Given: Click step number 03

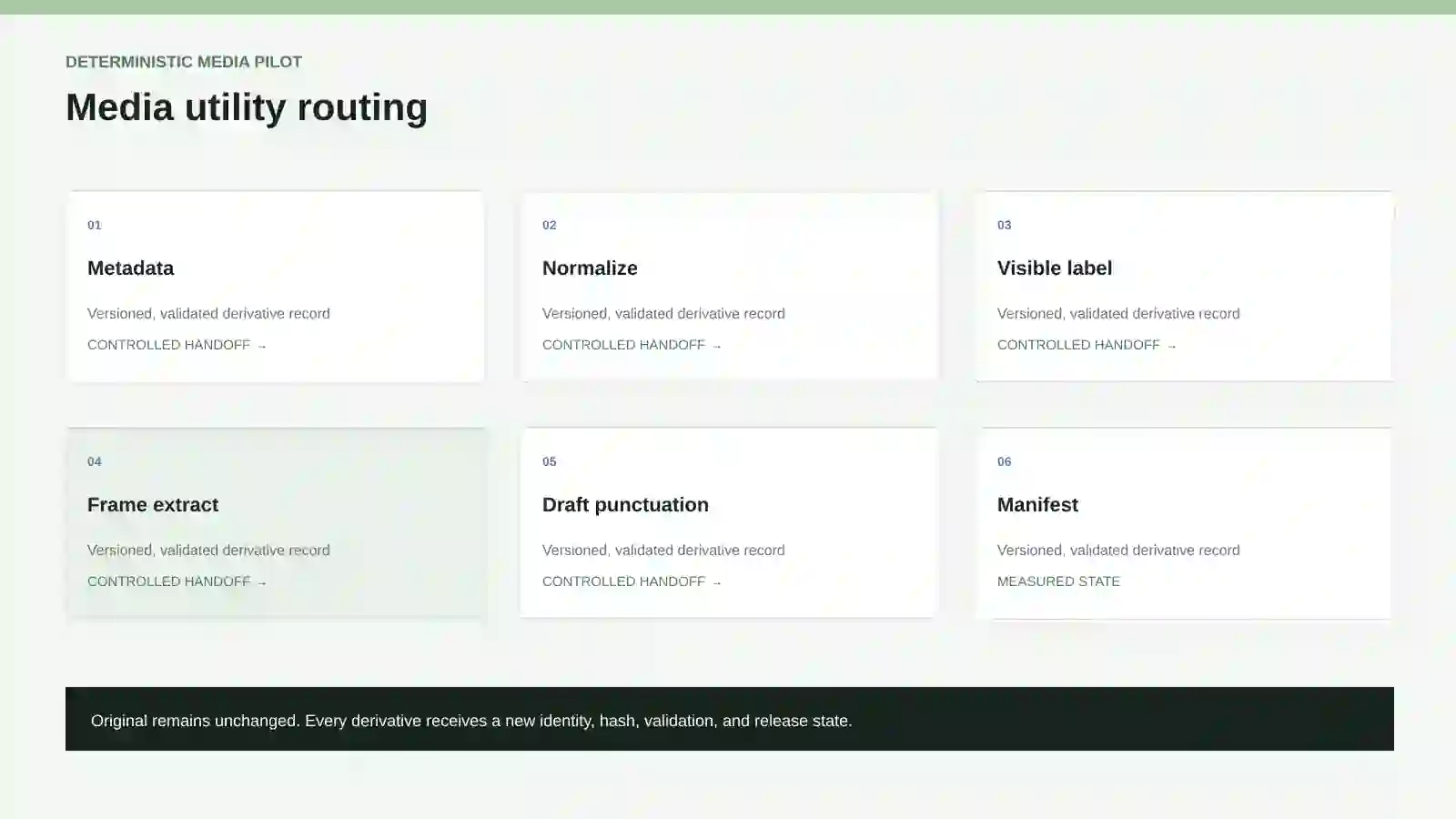Looking at the screenshot, I should coord(1005,225).
